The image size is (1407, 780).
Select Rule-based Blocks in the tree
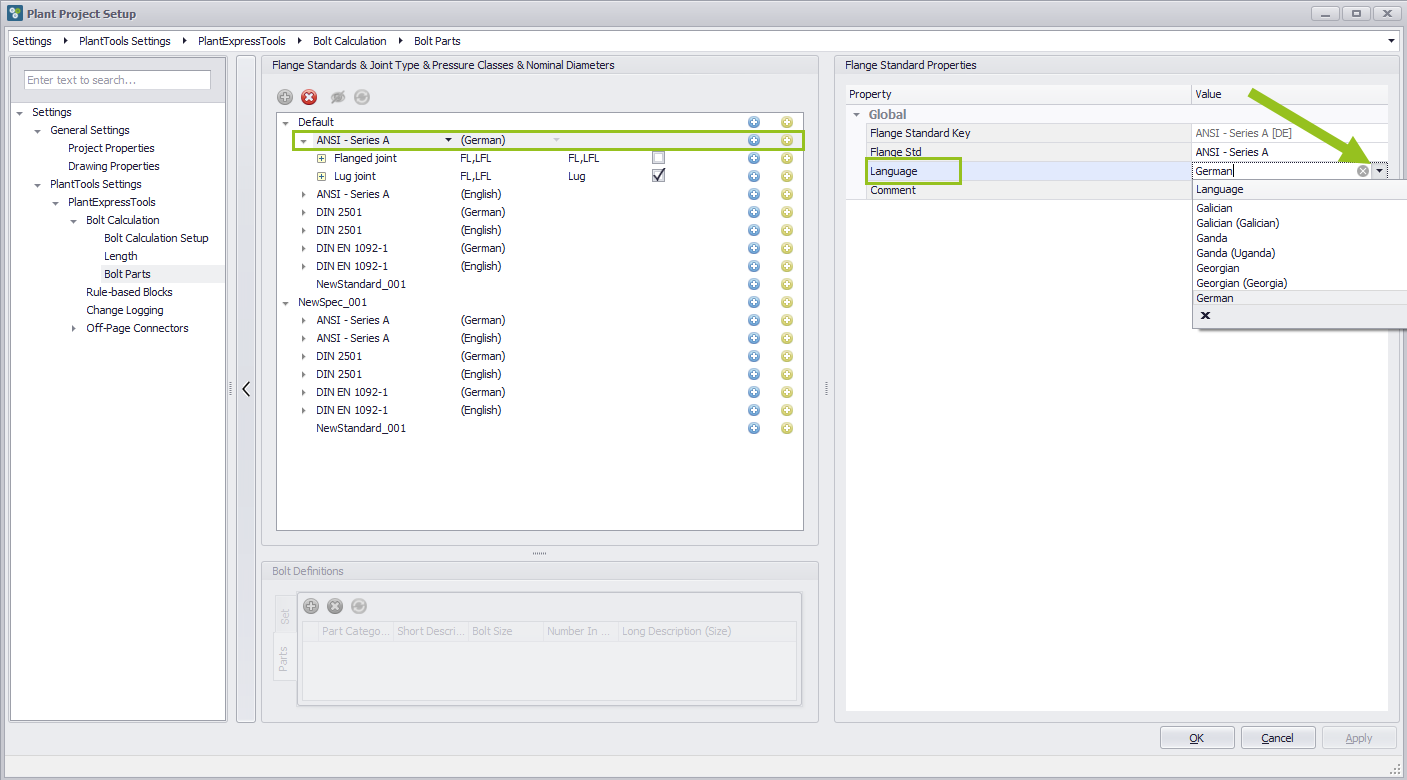(129, 292)
